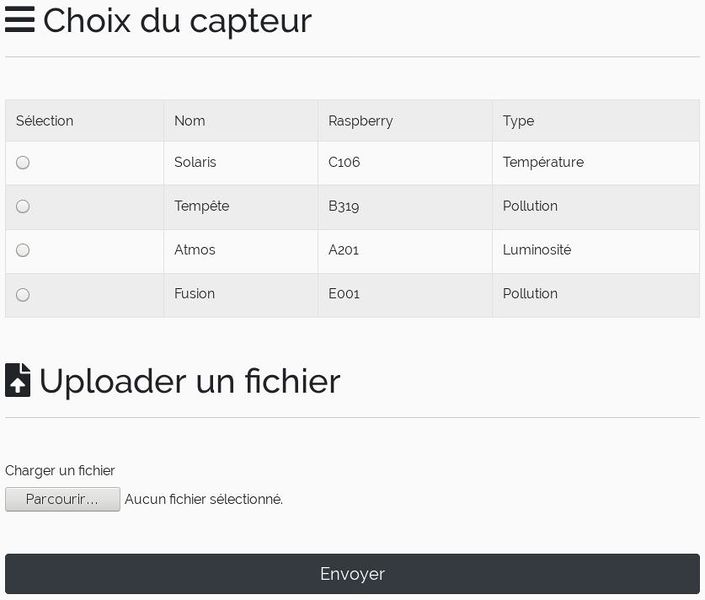
Task: Click the Charger un fichier label
Action: coord(60,471)
